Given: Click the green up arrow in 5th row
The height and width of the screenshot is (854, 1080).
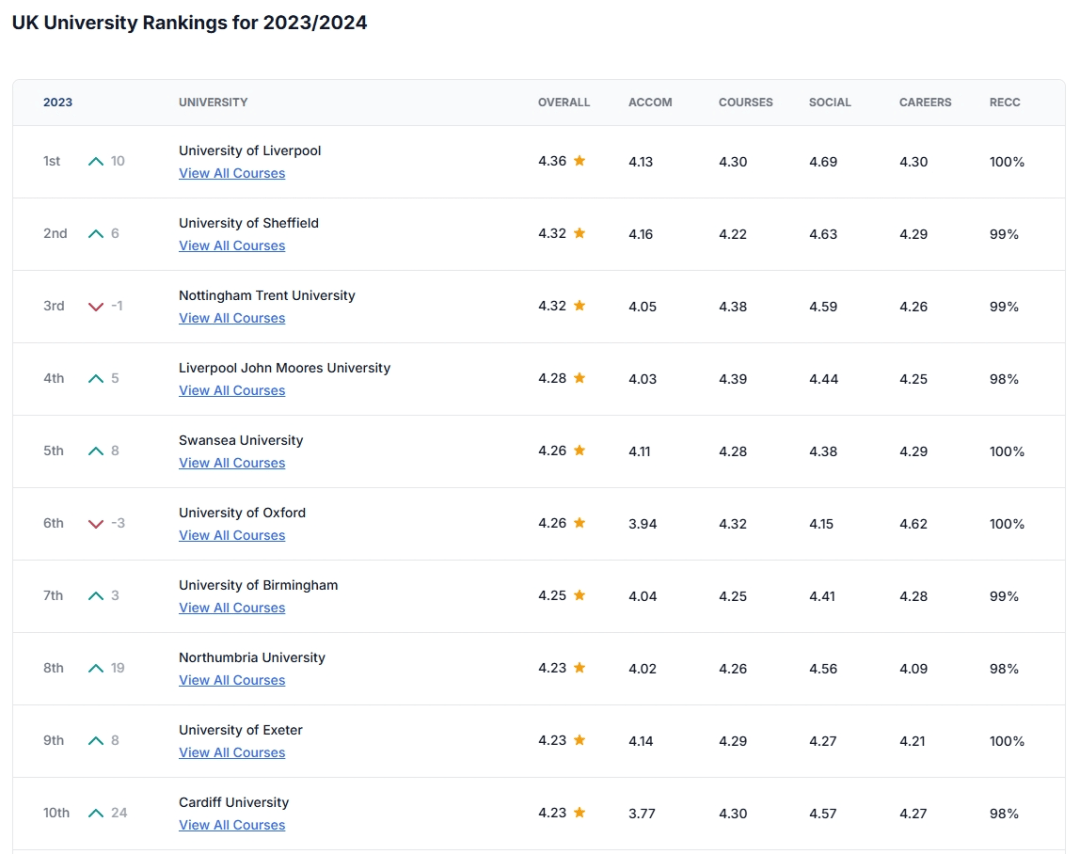Looking at the screenshot, I should click(x=96, y=450).
